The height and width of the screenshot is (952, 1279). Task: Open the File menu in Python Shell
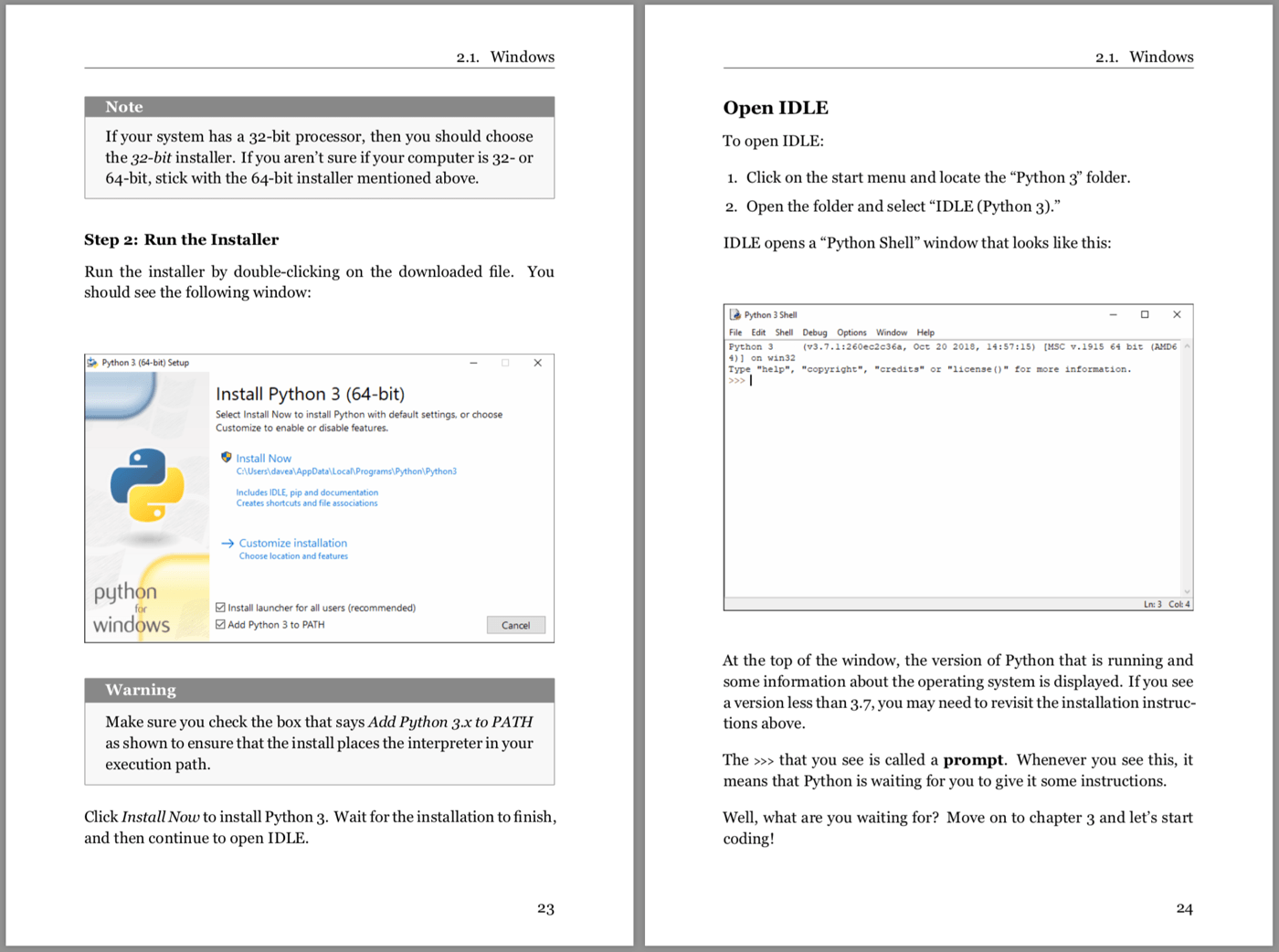[735, 332]
